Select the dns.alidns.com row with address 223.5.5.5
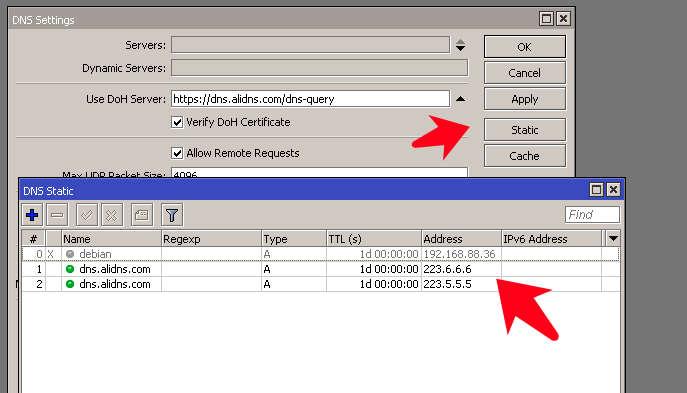Screen dimensions: 687x393 coord(321,284)
